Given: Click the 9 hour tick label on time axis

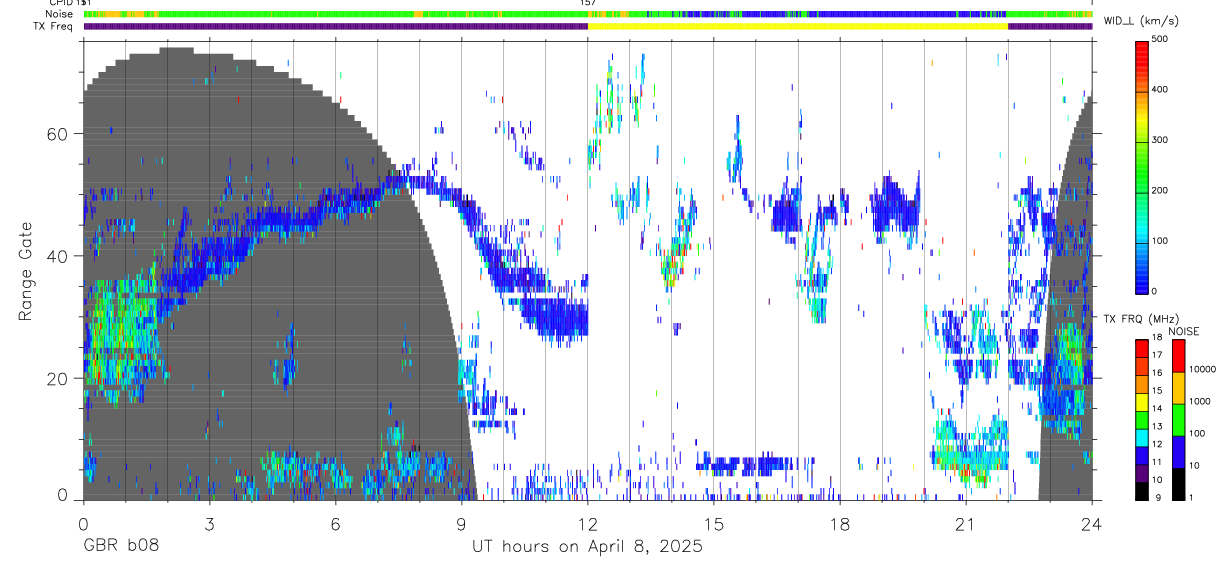Looking at the screenshot, I should pyautogui.click(x=461, y=524).
